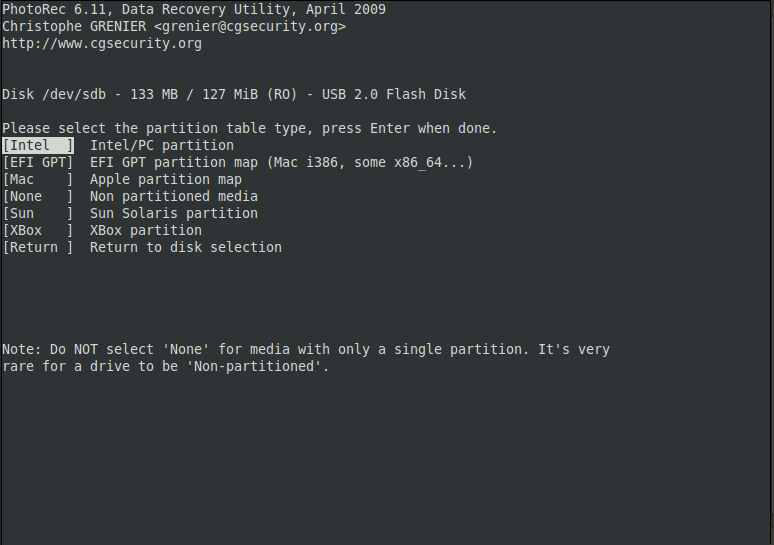Choose the [EFI GPT] partition table entry
This screenshot has width=774, height=545.
38,162
